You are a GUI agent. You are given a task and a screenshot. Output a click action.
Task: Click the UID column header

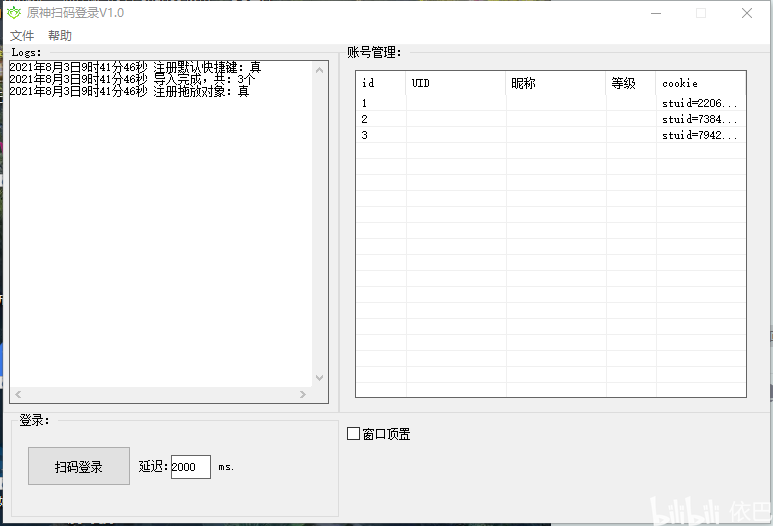point(456,83)
